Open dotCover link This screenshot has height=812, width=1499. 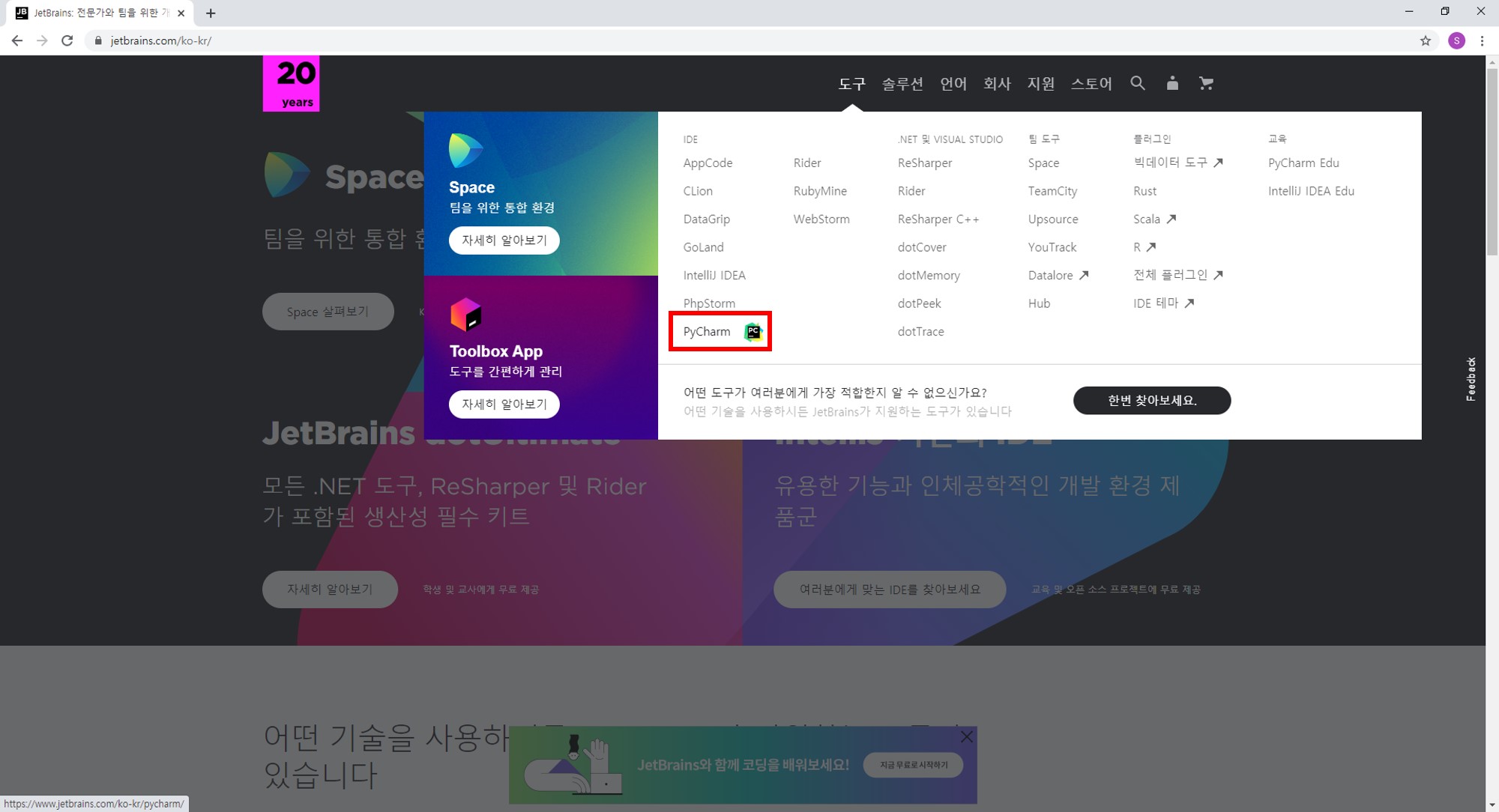pos(922,247)
